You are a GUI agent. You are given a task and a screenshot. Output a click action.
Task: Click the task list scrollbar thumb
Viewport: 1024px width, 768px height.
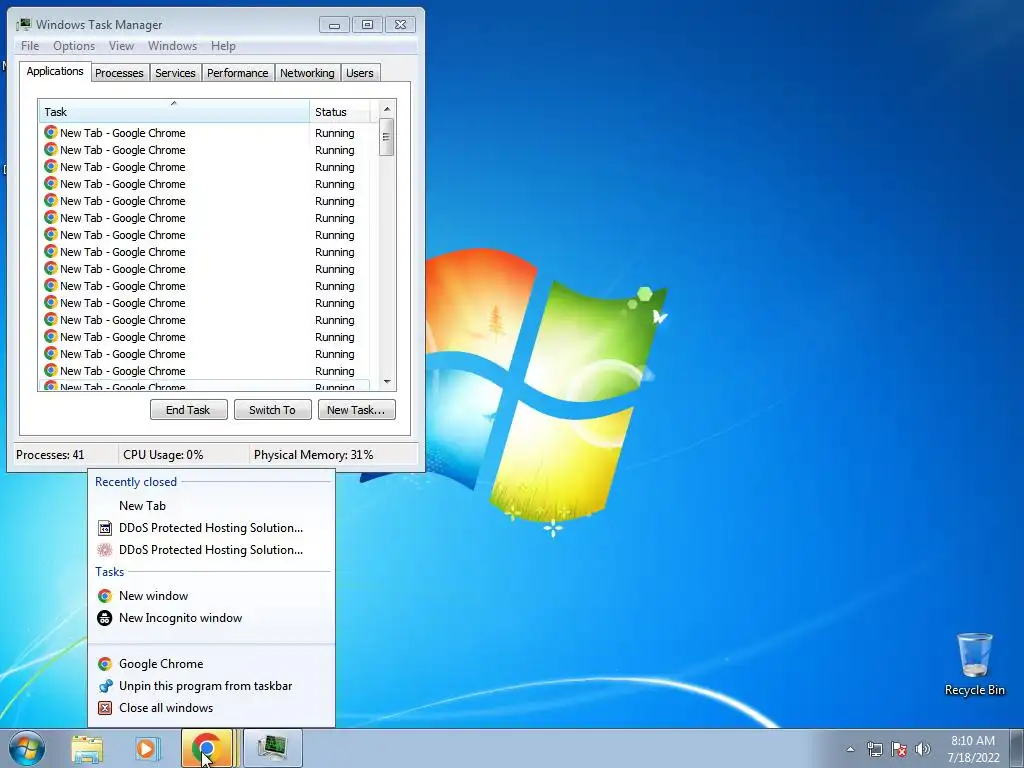pos(387,136)
